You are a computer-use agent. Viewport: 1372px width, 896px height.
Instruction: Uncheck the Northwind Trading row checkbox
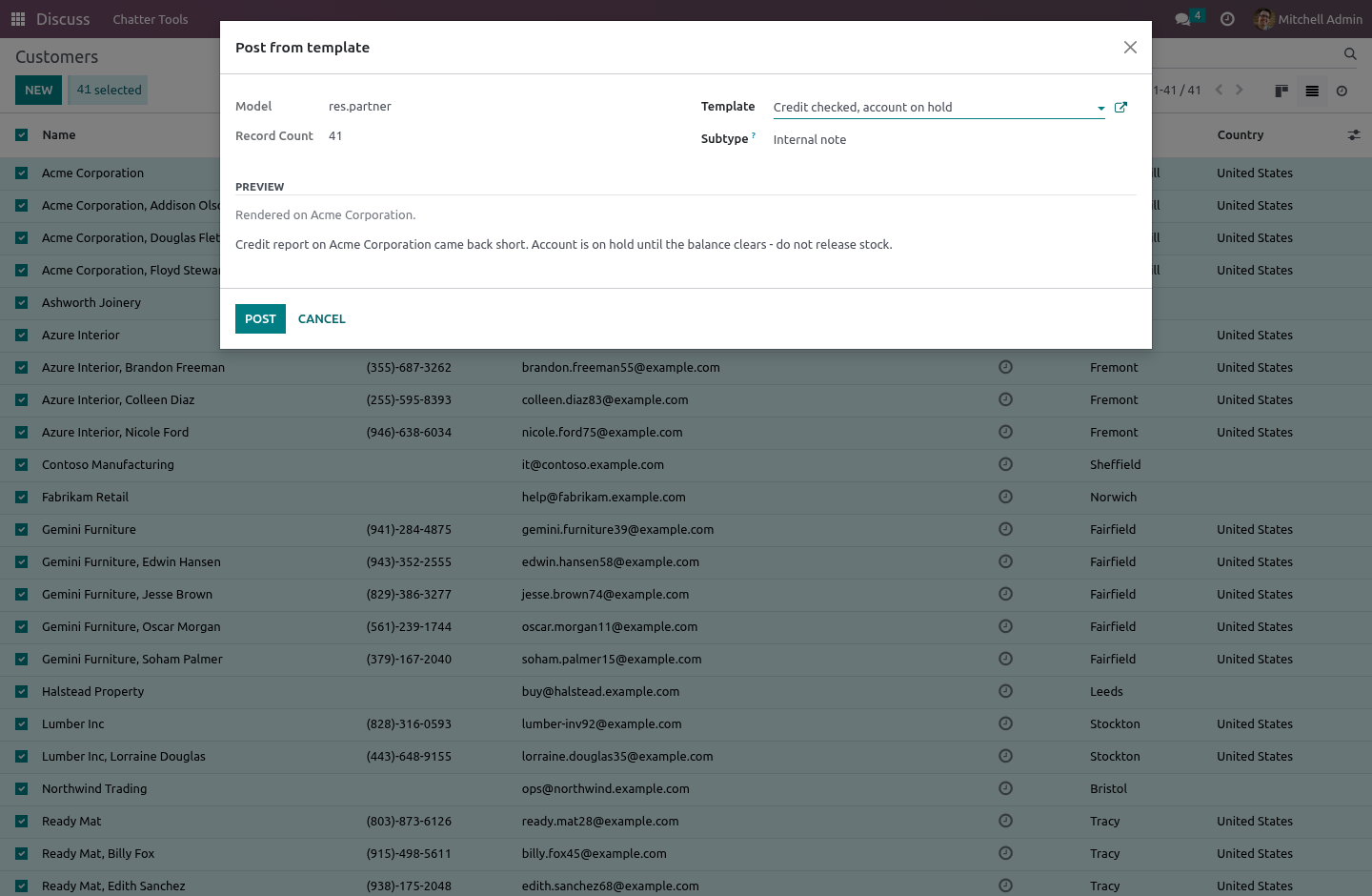[22, 789]
